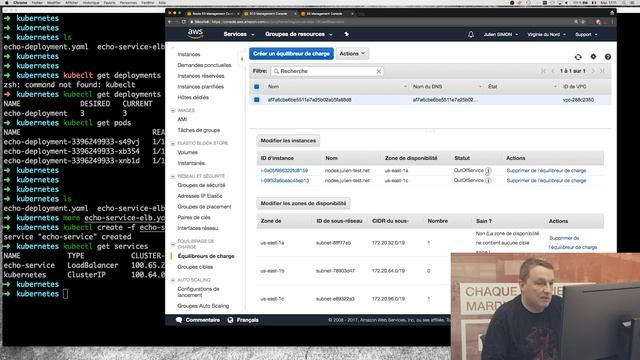640x360 pixels.
Task: Select Équilibreurs de charge in the sidebar
Action: (x=206, y=256)
